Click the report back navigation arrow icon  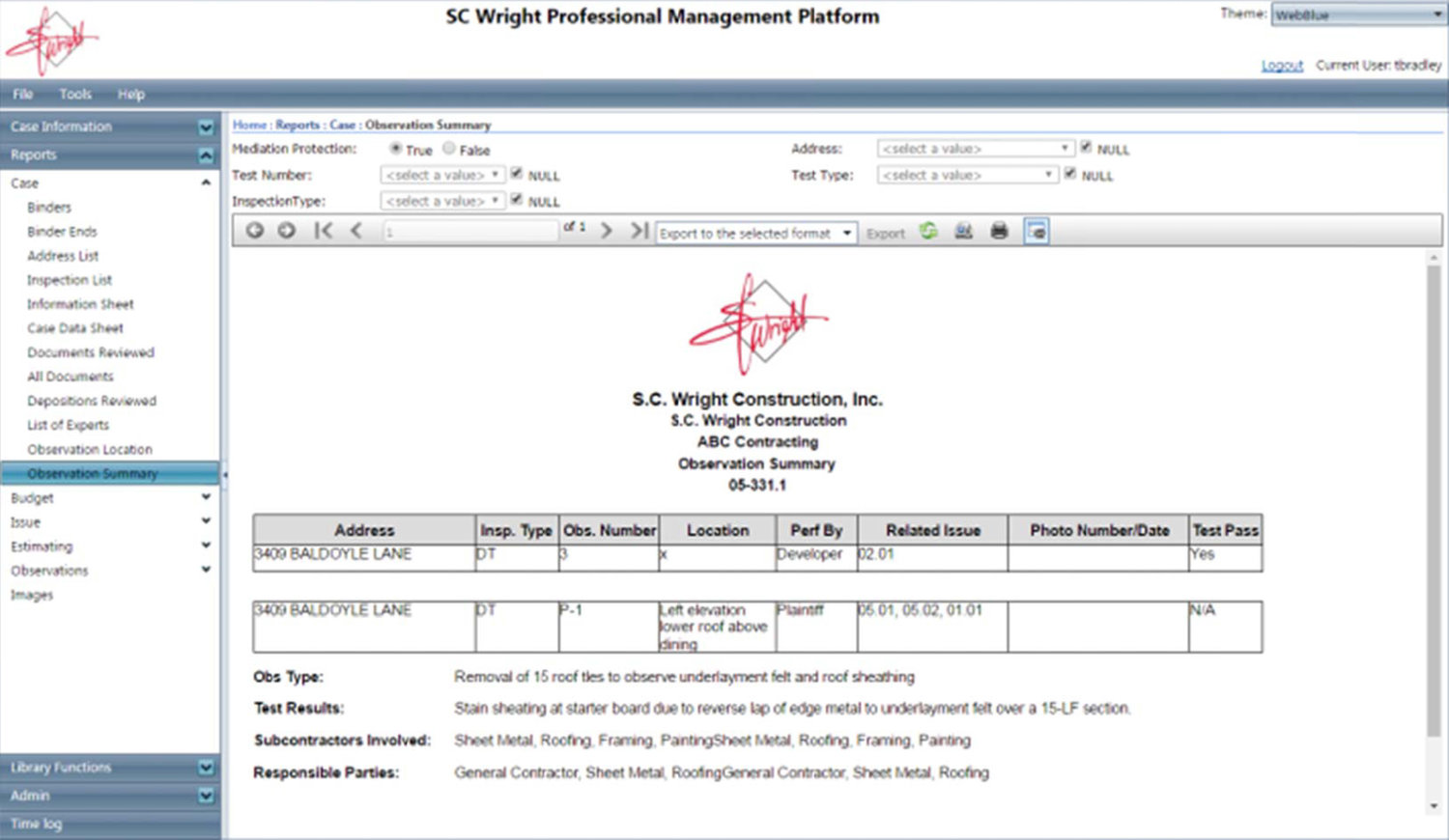(x=254, y=231)
